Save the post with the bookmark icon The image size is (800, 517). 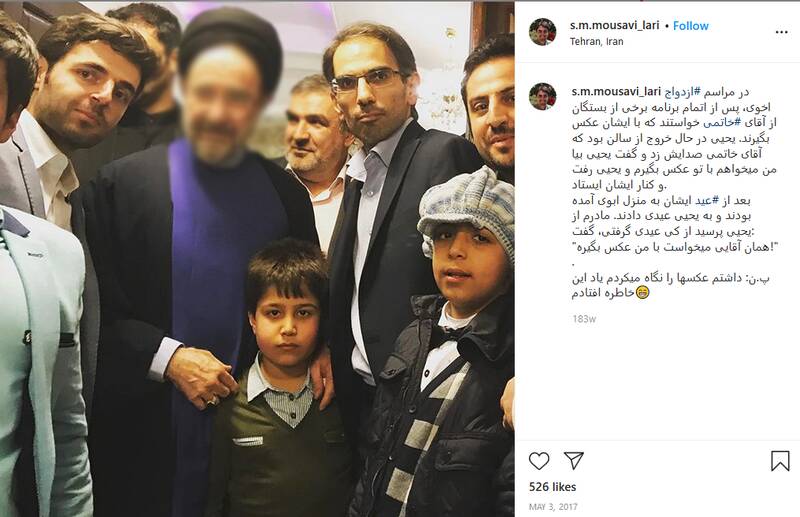780,461
